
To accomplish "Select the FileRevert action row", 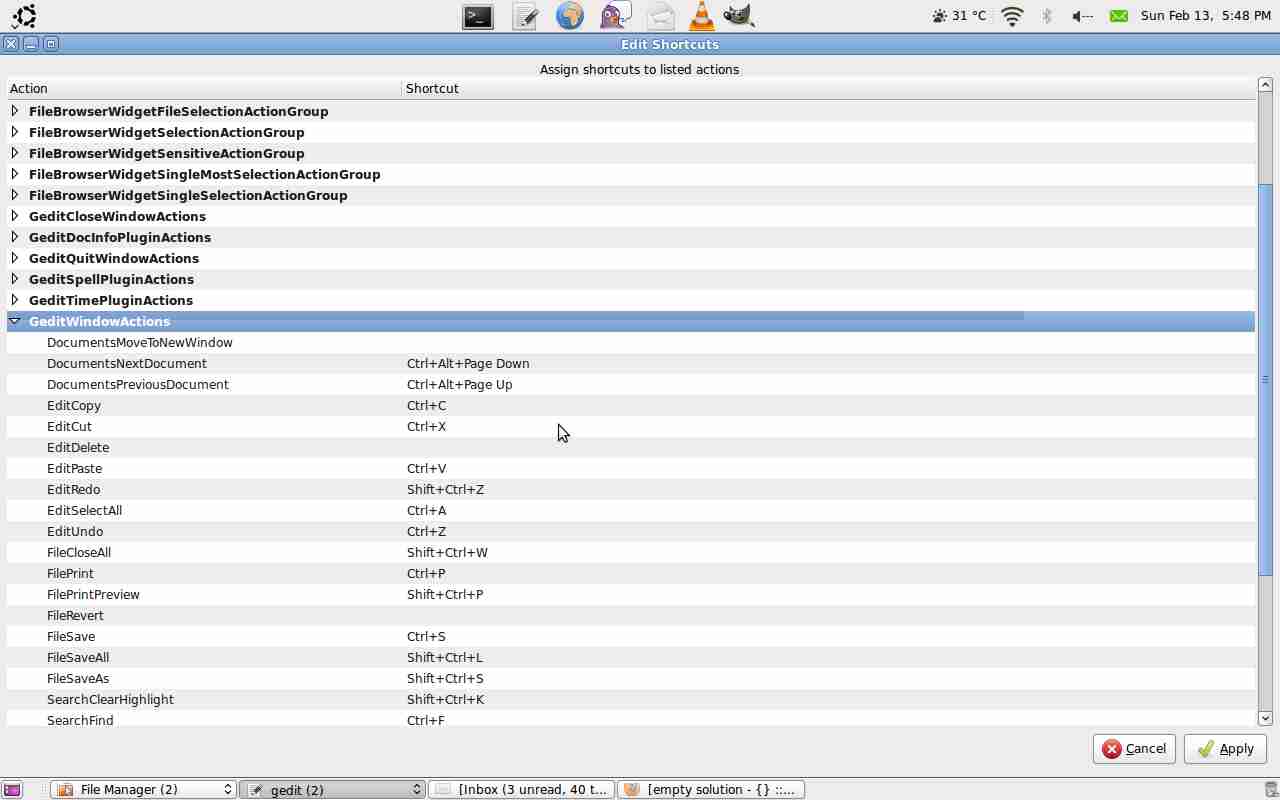I will click(631, 615).
